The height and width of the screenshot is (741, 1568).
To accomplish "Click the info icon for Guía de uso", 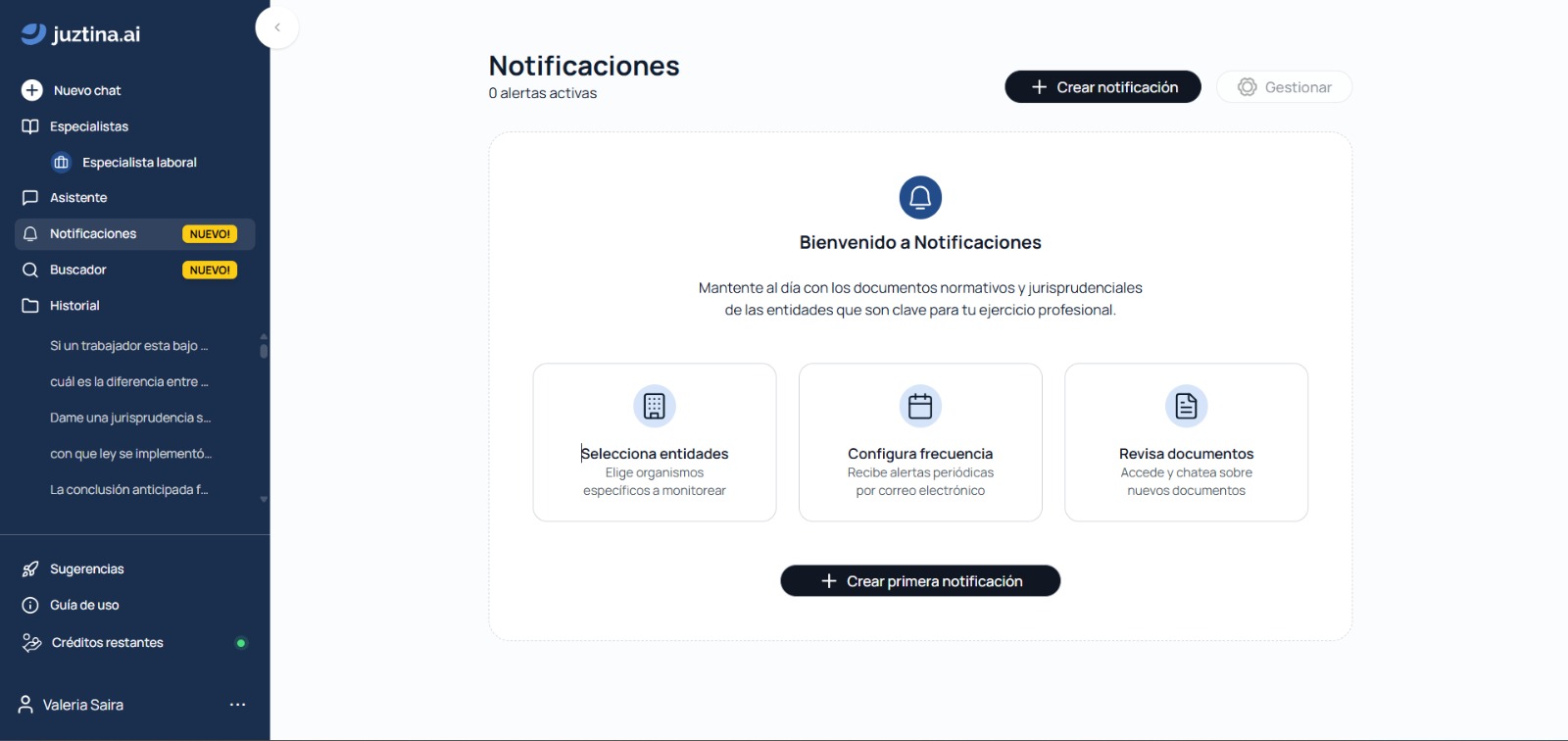I will point(30,606).
